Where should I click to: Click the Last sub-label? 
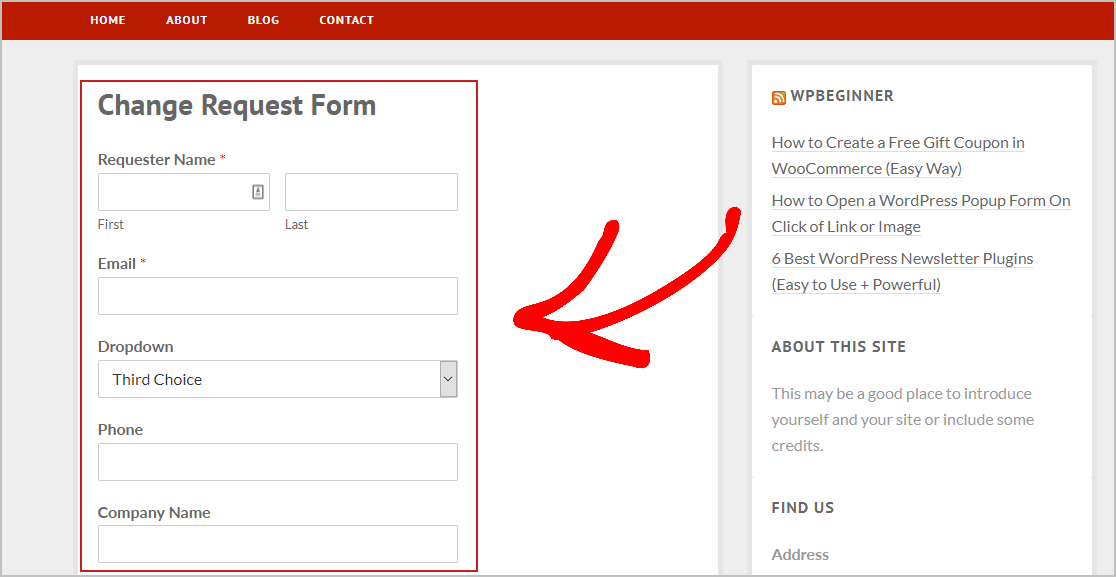coord(297,225)
